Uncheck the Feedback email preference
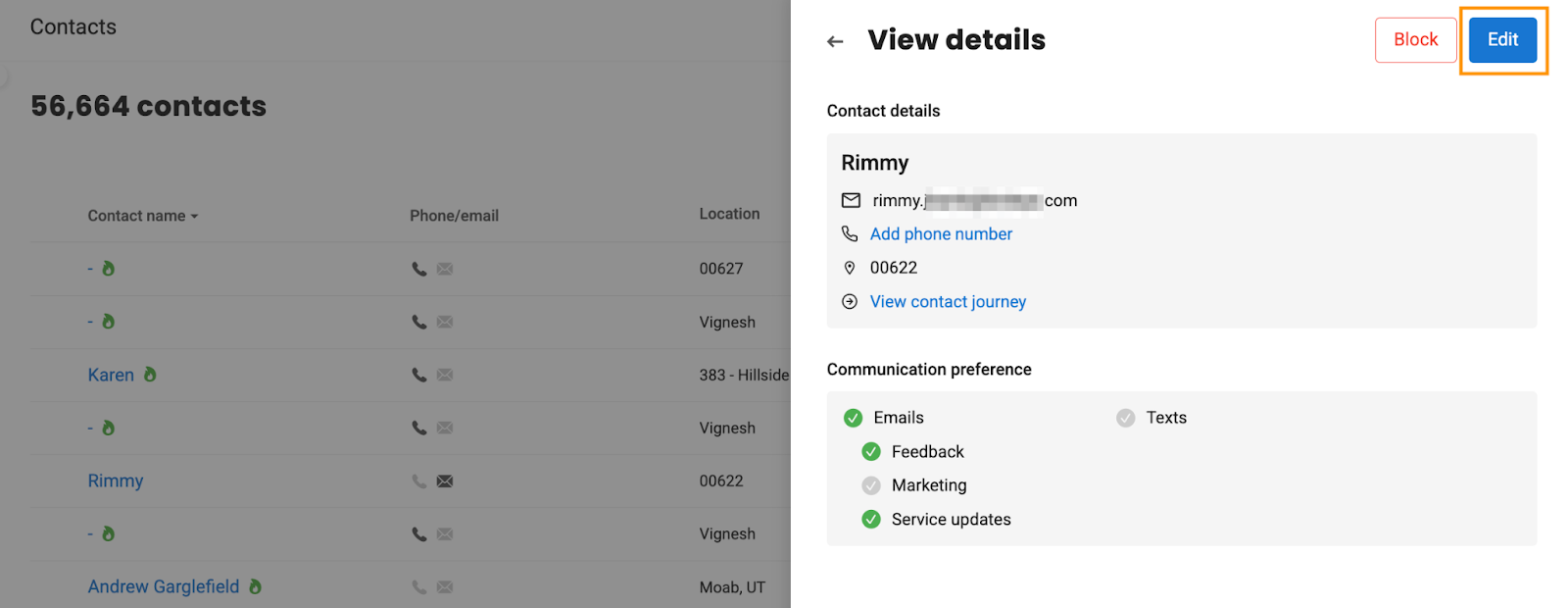The height and width of the screenshot is (608, 1568). tap(871, 451)
